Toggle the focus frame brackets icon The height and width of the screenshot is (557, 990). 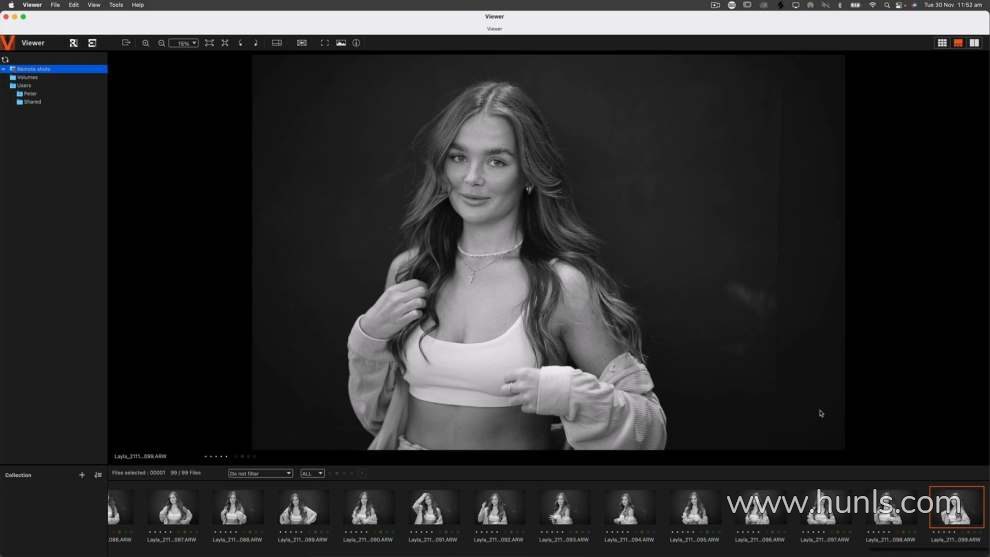pos(325,43)
